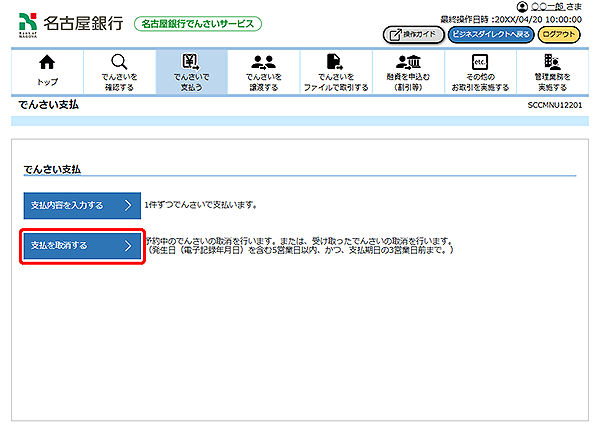The height and width of the screenshot is (427, 600).
Task: Open the 操作ガイド help guide
Action: (x=413, y=34)
